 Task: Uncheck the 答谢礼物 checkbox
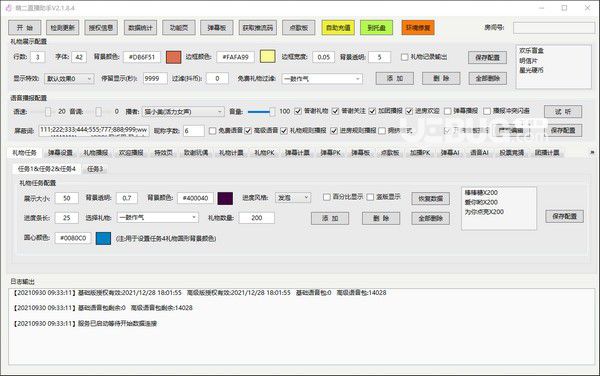click(298, 111)
